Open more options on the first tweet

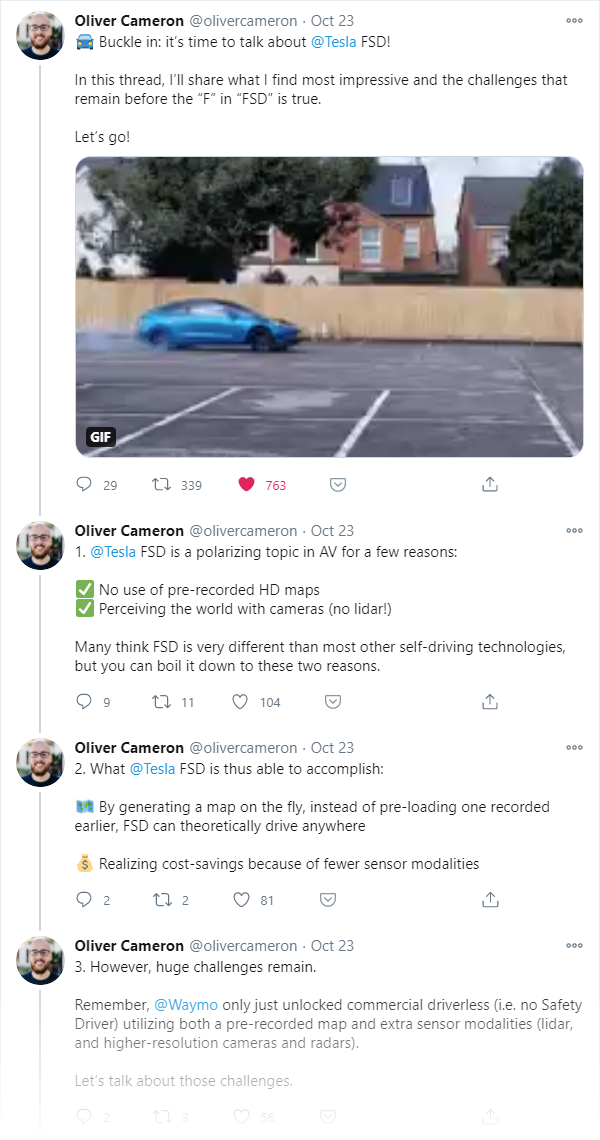[575, 21]
